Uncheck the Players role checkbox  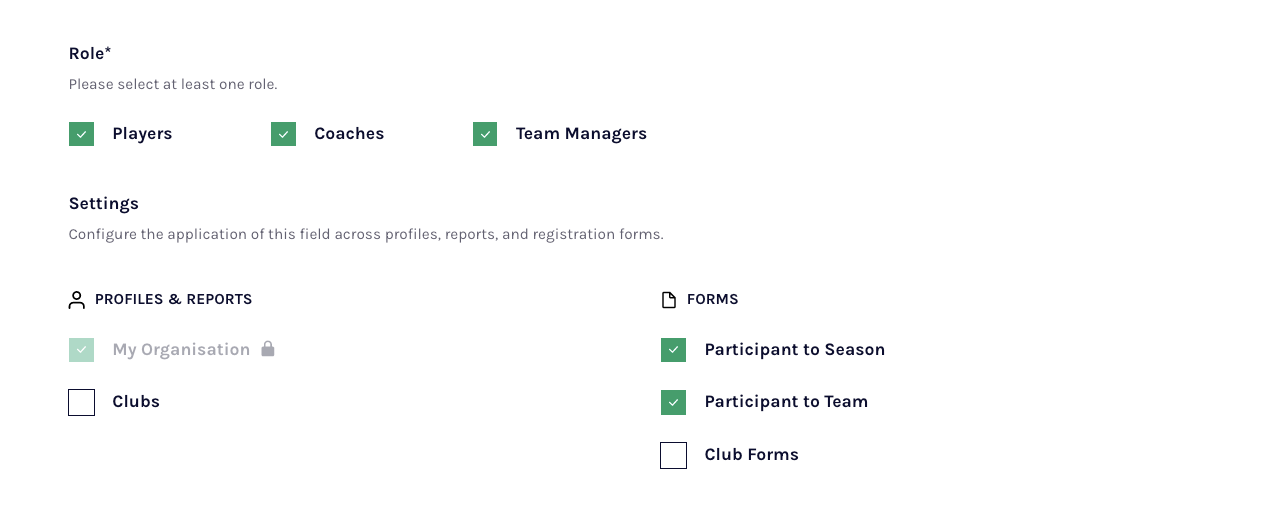pos(81,134)
